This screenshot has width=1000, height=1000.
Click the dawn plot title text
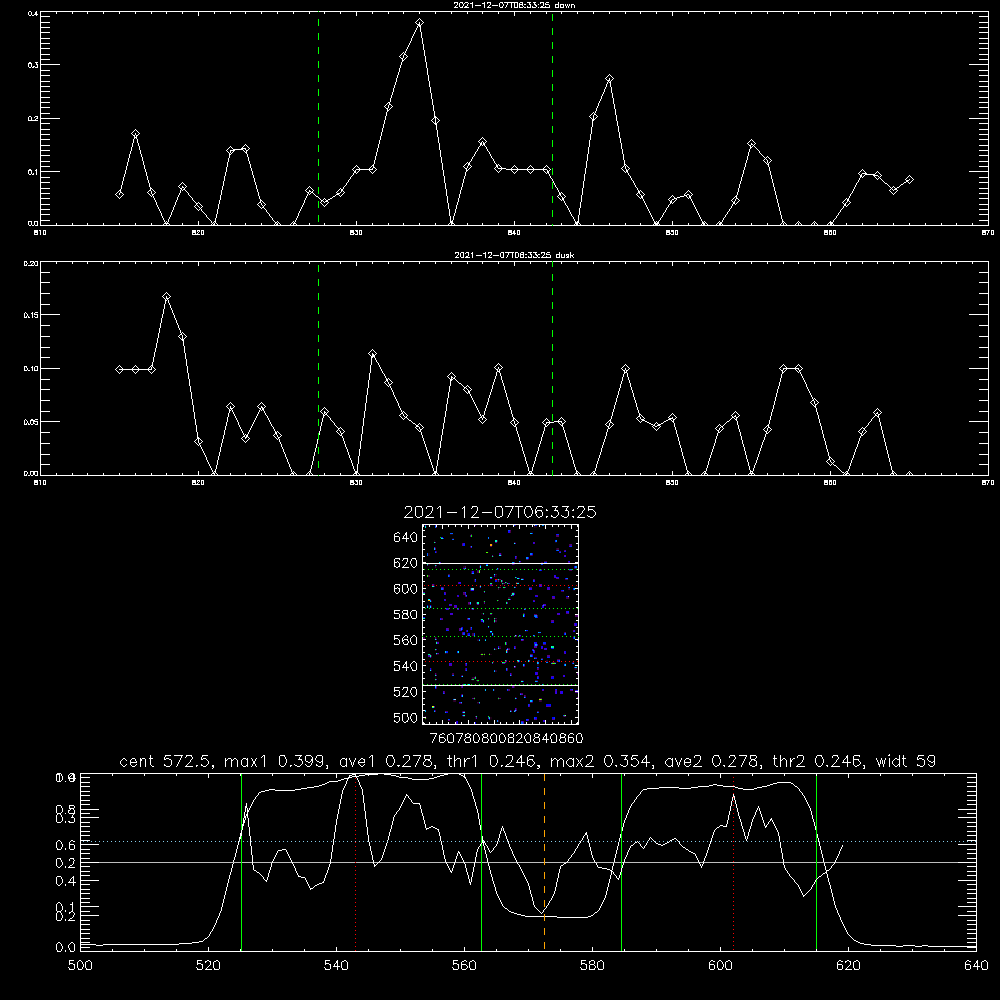514,5
